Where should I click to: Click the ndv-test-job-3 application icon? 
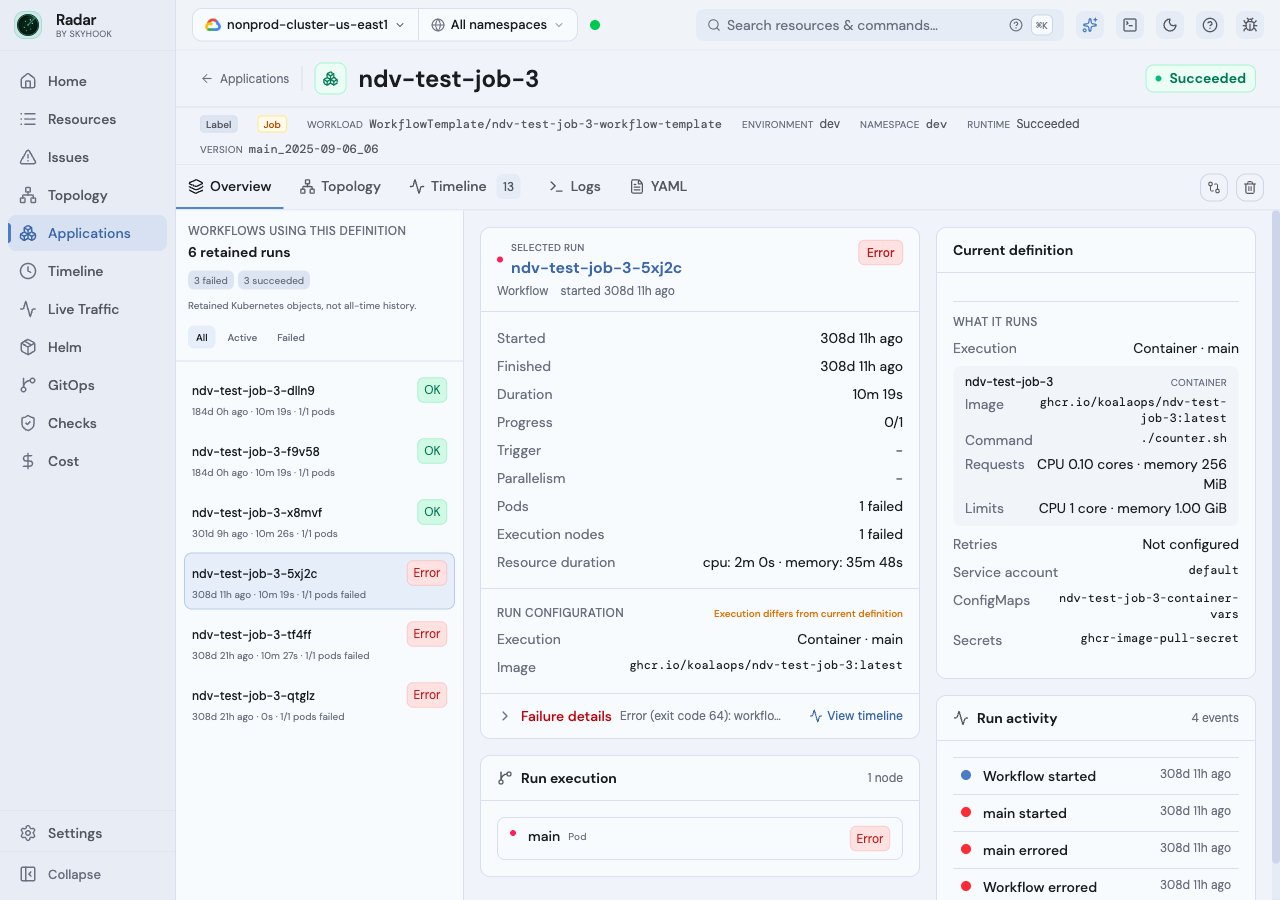[330, 79]
